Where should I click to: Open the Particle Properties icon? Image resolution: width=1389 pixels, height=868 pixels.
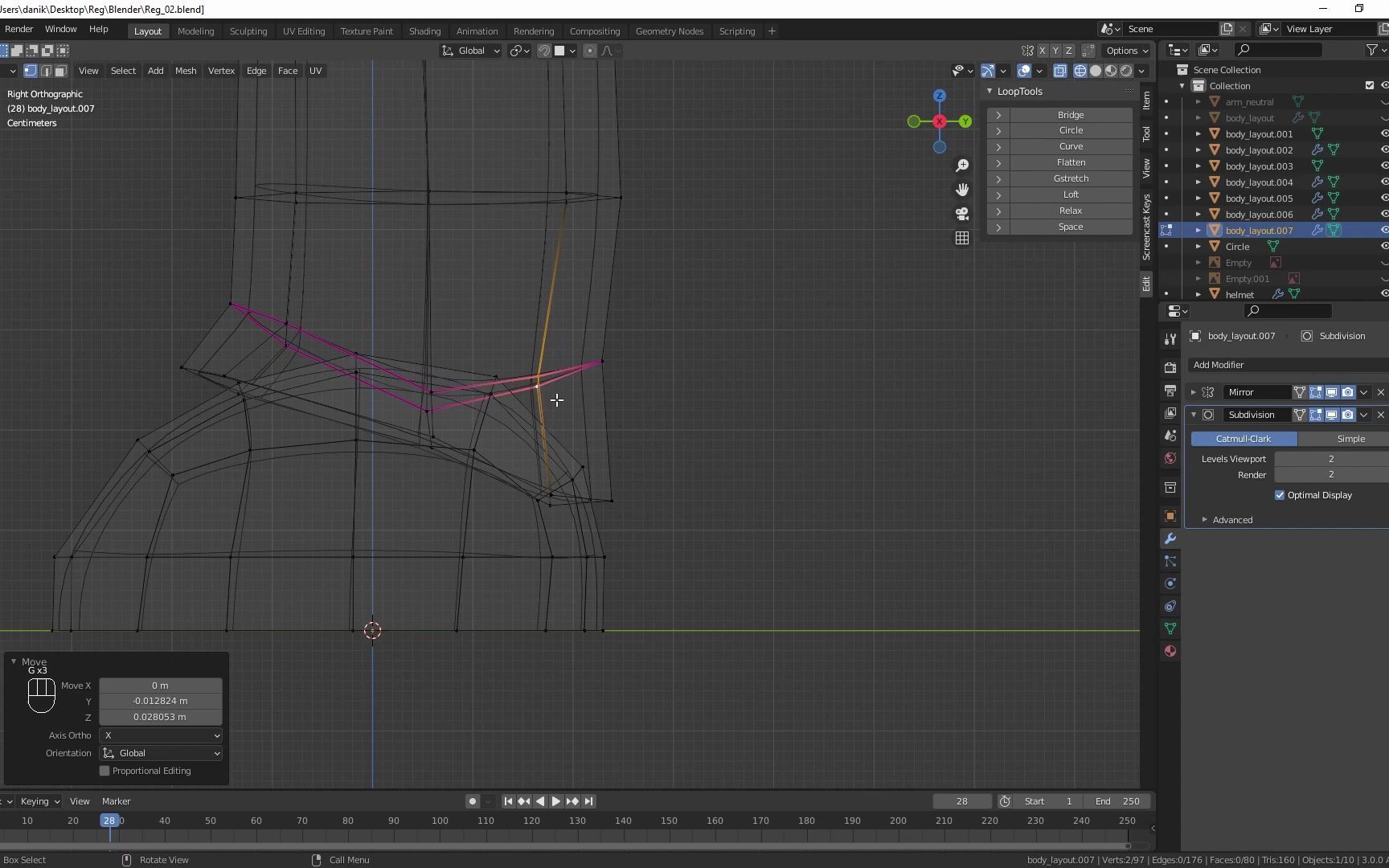(x=1170, y=561)
